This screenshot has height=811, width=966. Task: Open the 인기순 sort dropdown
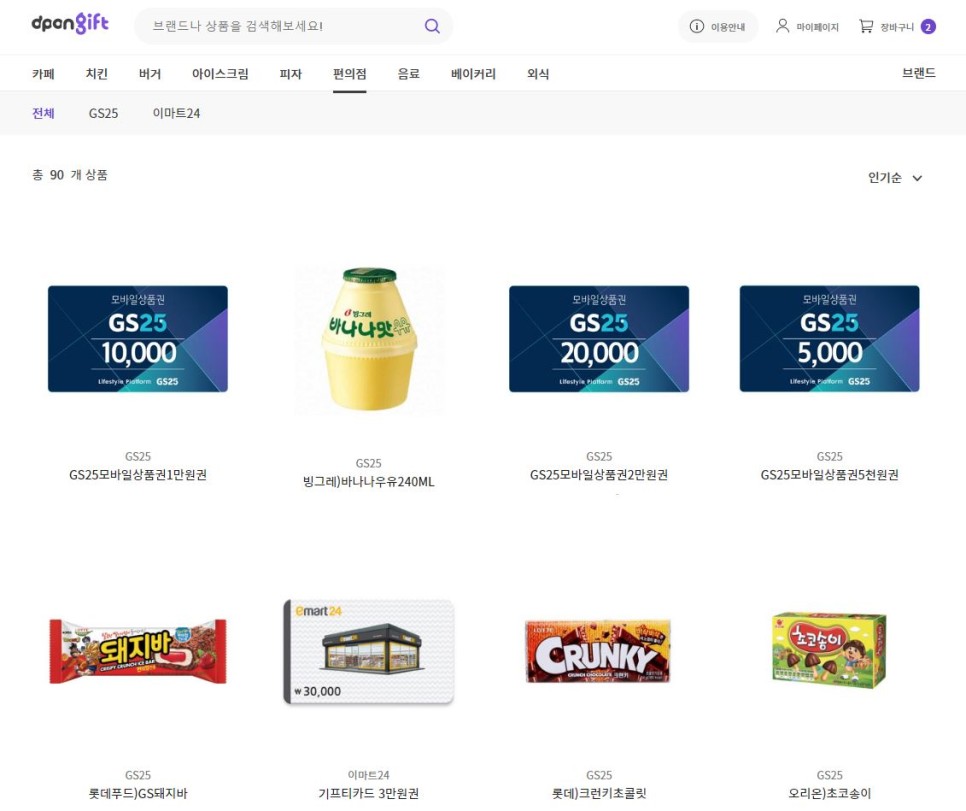coord(895,177)
